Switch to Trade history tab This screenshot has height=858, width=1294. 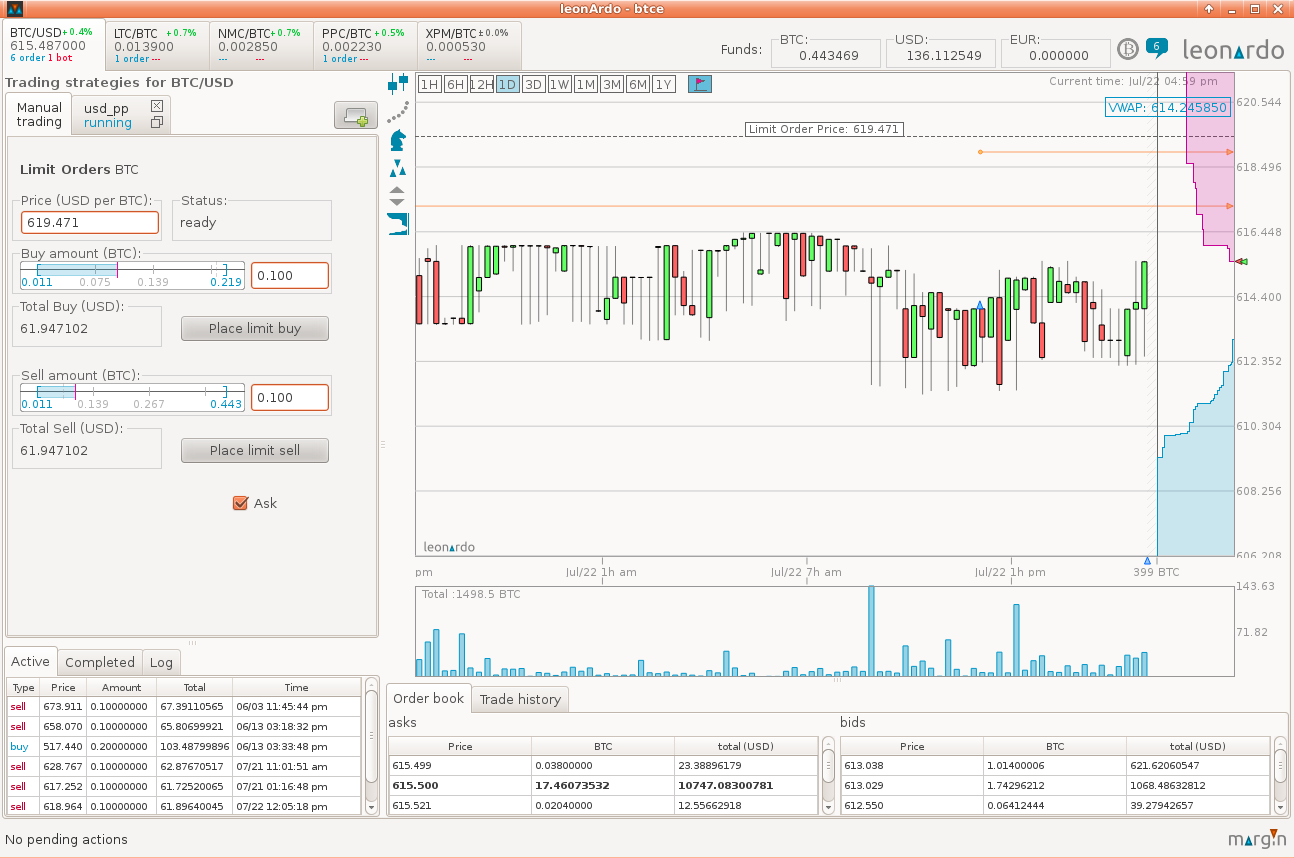tap(520, 699)
